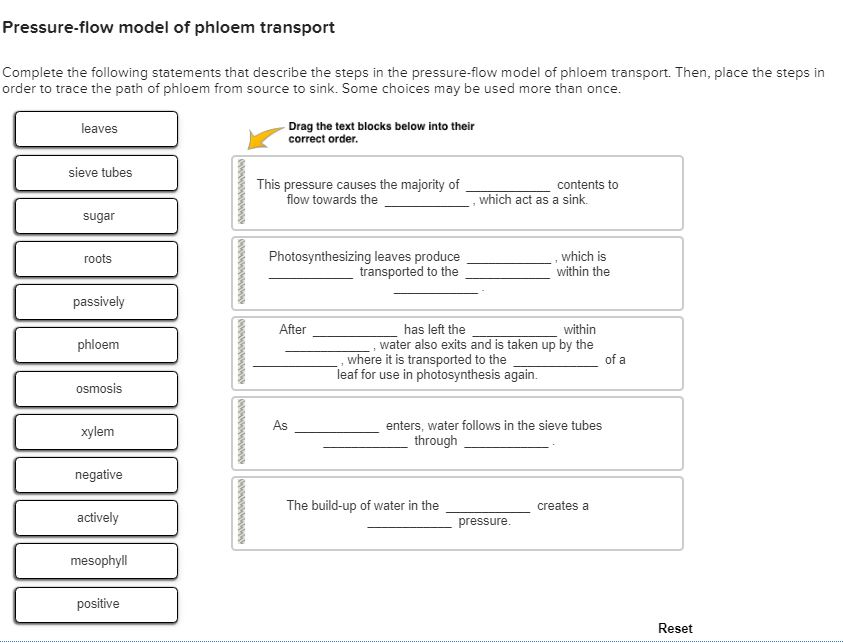Screen dimensions: 843x643
Task: Select the 'Pressure-flow model of phloem transport' heading
Action: click(168, 28)
